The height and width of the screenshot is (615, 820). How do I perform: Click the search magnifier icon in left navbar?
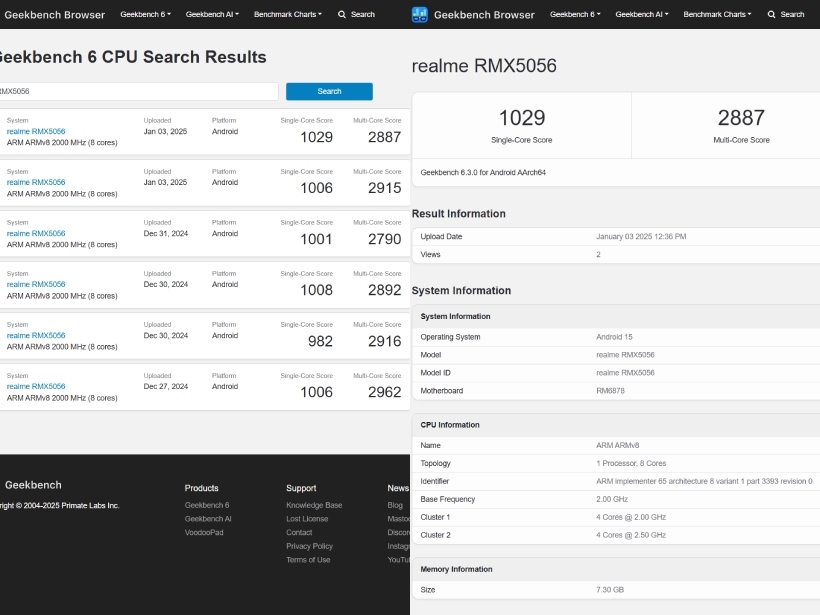click(342, 15)
